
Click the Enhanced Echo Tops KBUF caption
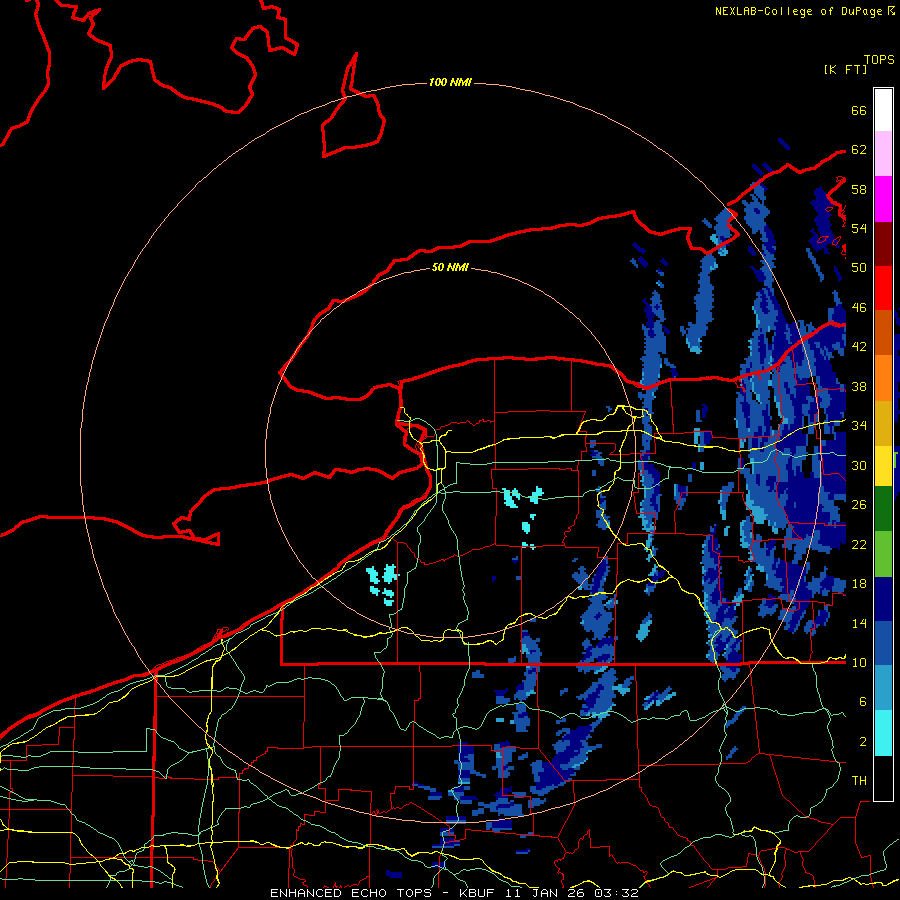[454, 893]
